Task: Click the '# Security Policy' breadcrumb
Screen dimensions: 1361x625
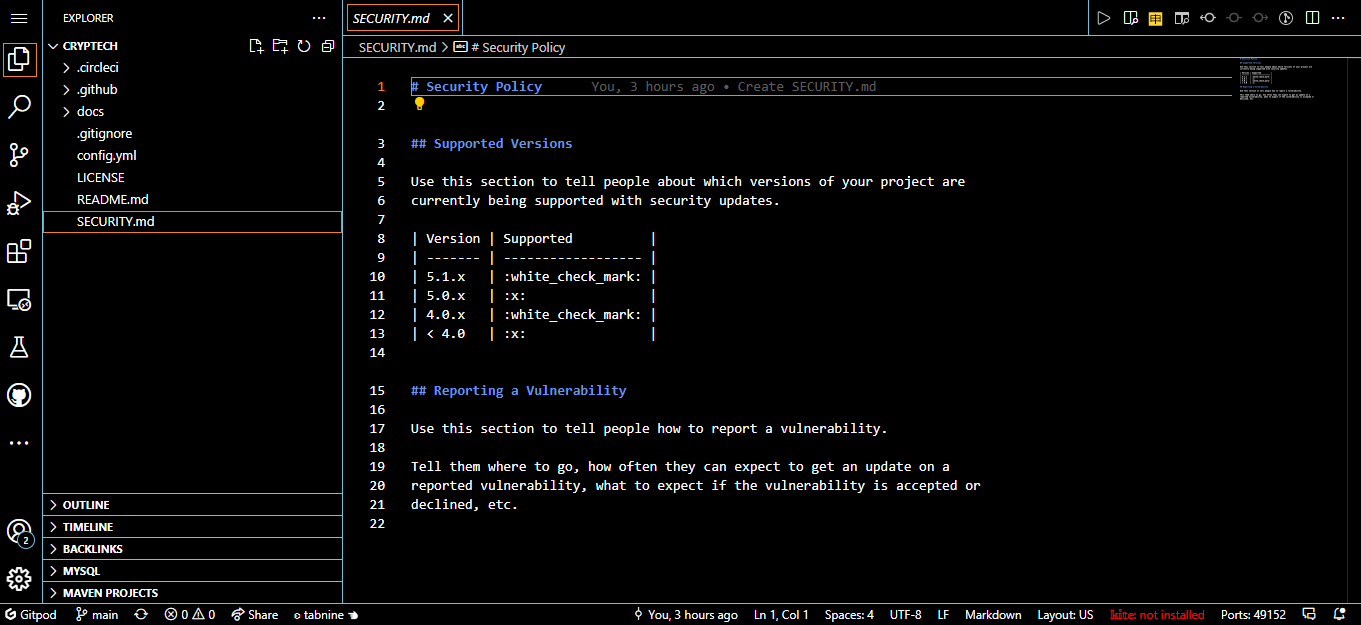Action: 509,47
